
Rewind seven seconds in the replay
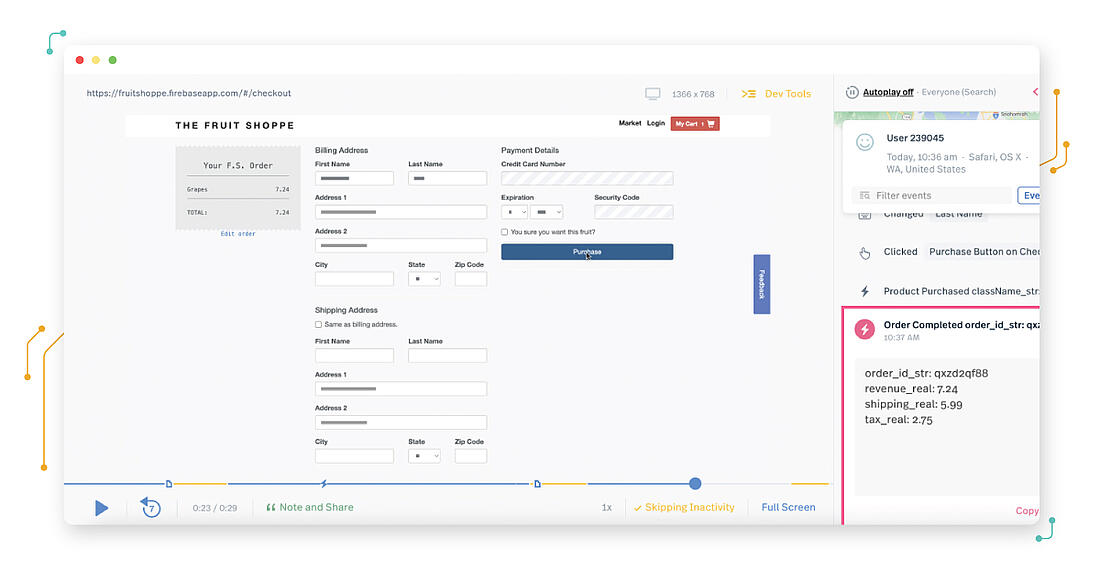(151, 507)
